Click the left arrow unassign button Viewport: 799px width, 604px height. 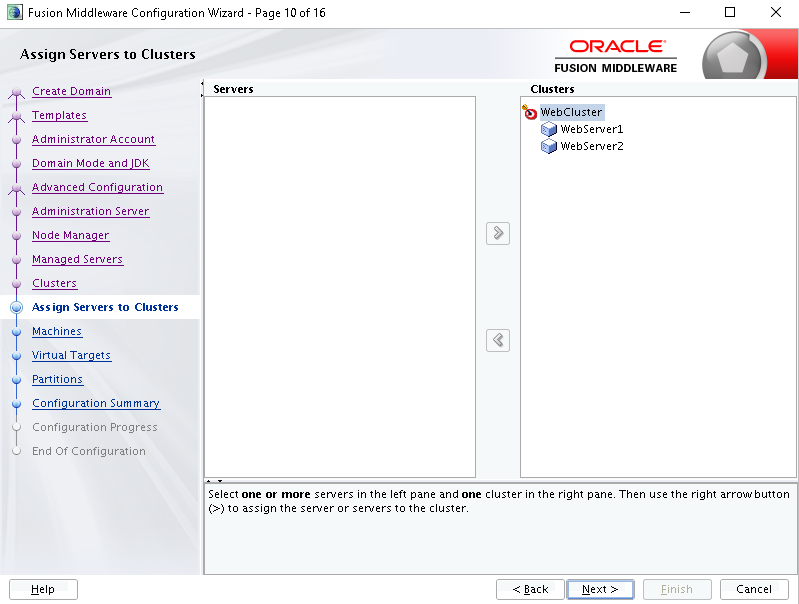pos(498,340)
